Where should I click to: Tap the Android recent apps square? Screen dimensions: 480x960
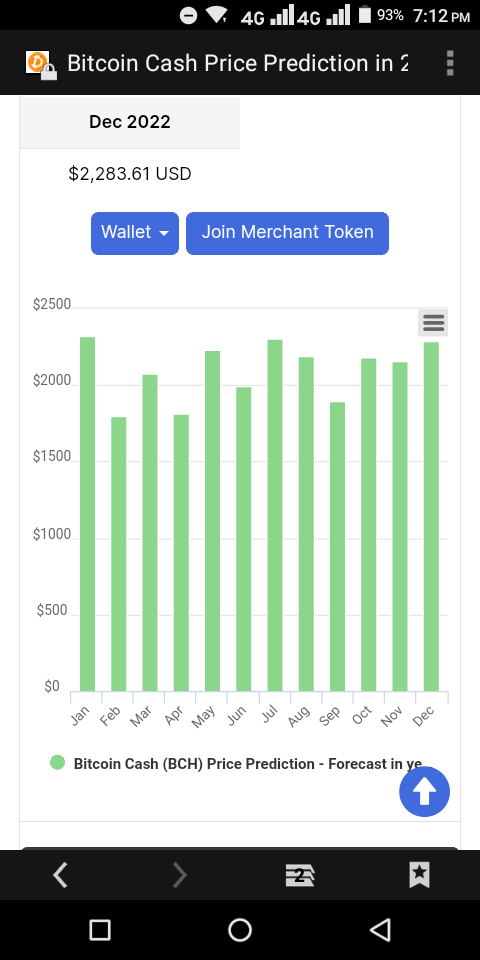(100, 930)
